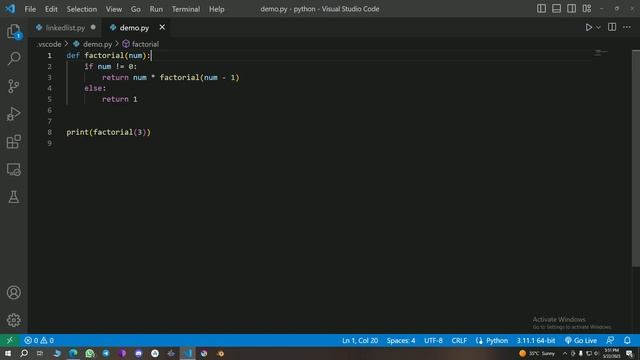Image resolution: width=640 pixels, height=360 pixels.
Task: Open the notifications bell in status bar
Action: tap(627, 340)
